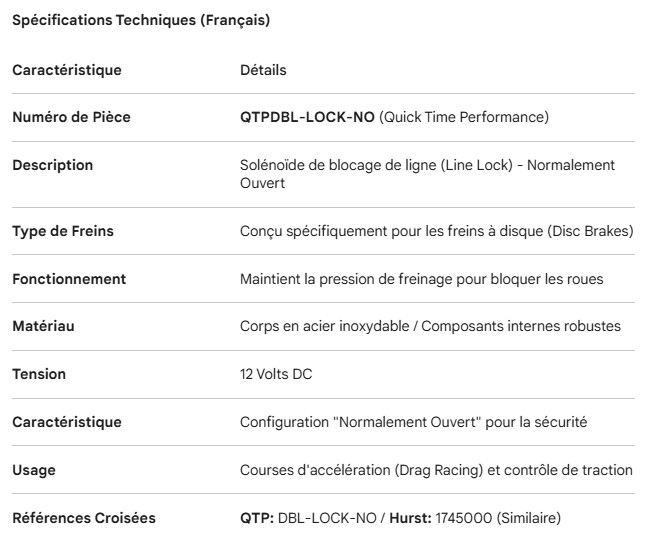This screenshot has width=647, height=541.
Task: Select the "Type de Freins" row label
Action: (x=63, y=231)
